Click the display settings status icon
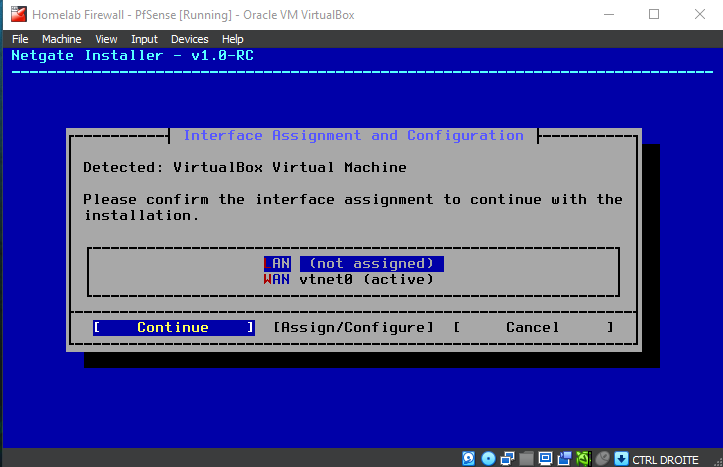 tap(545, 458)
